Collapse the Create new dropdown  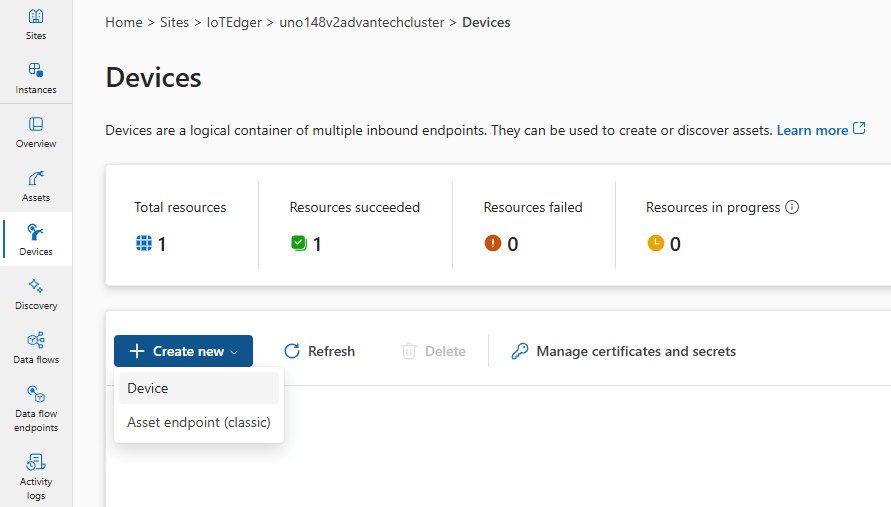coord(183,351)
